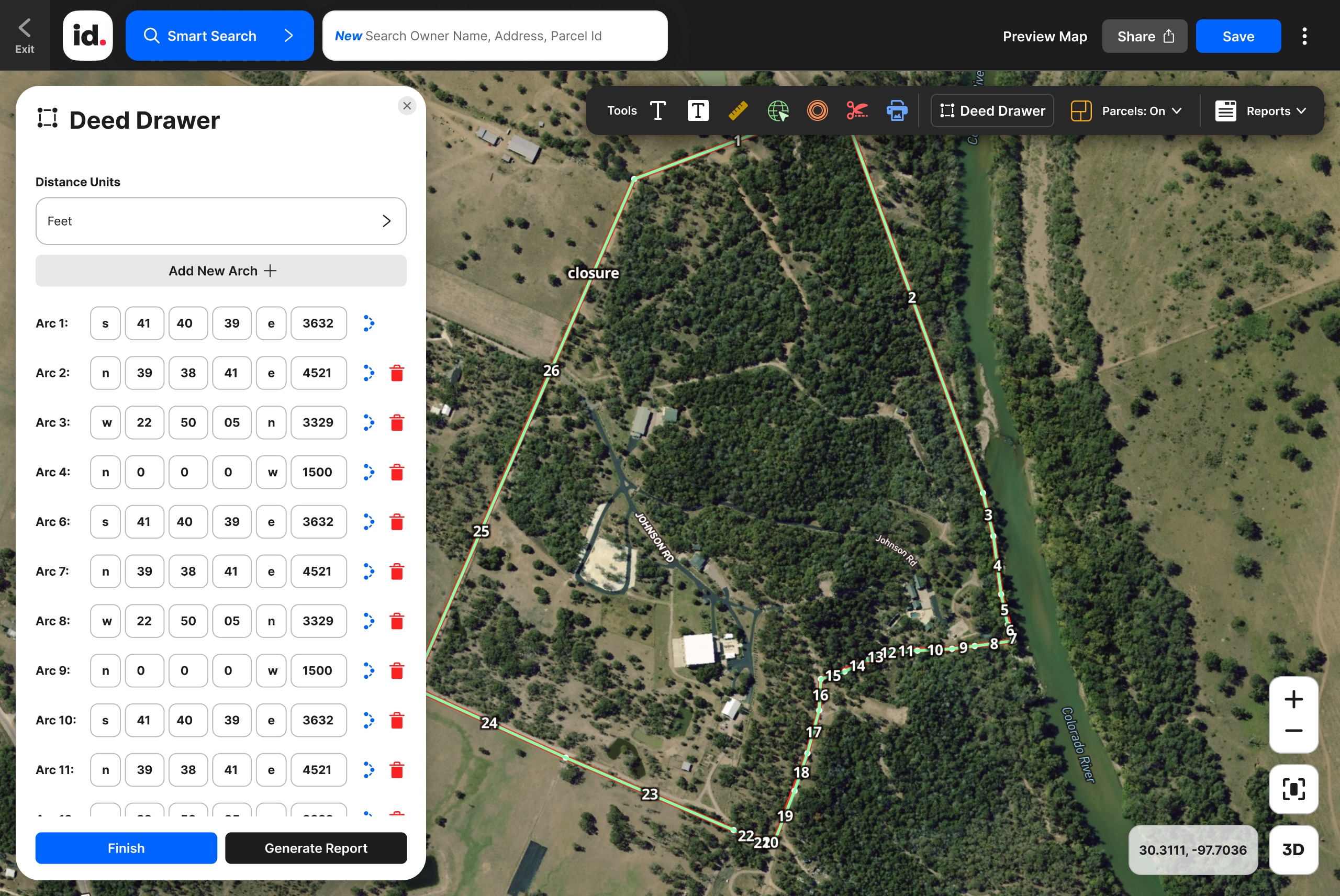
Task: Click the Generate Report button
Action: click(x=316, y=847)
